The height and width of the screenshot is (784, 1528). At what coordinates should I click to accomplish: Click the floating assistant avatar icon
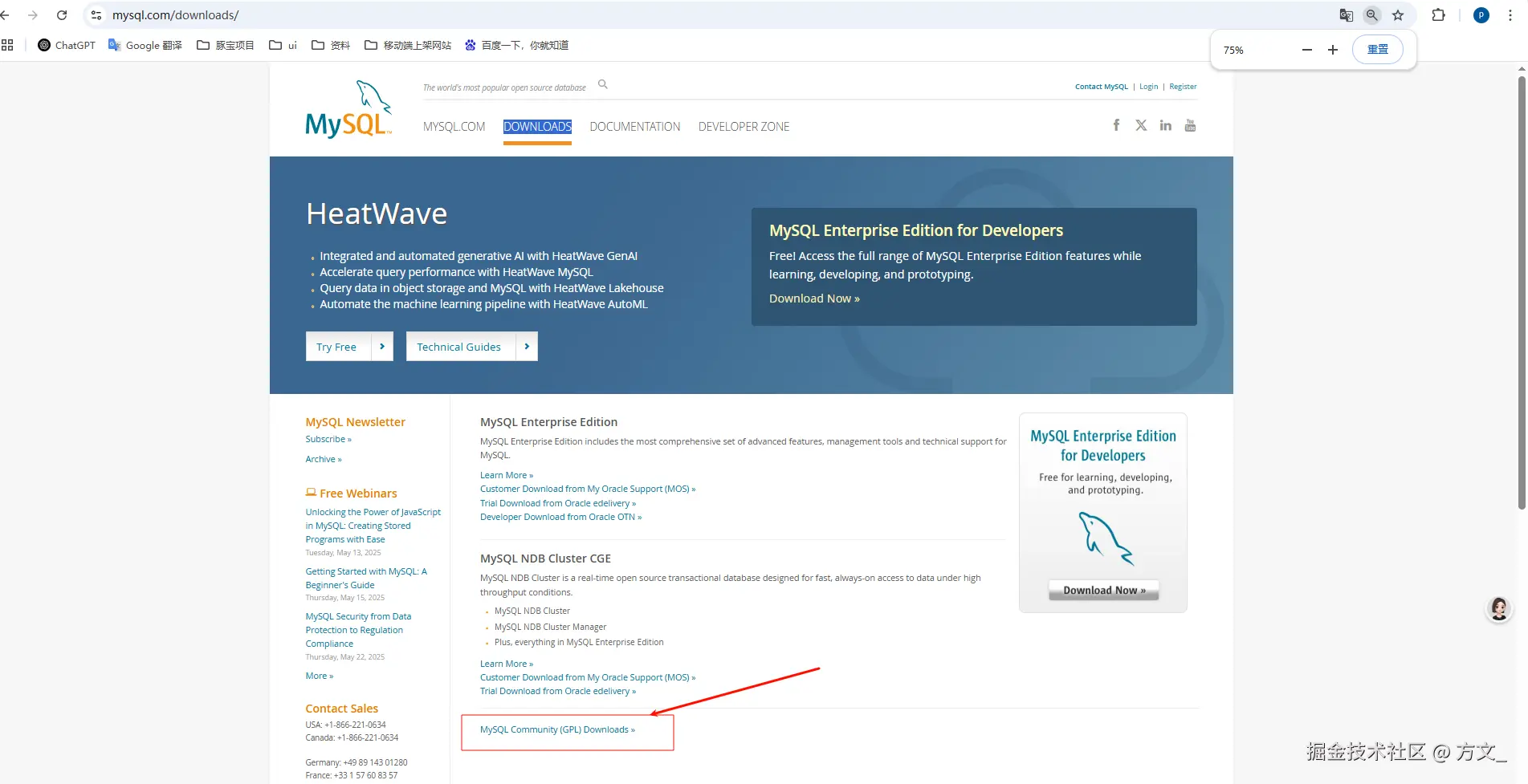point(1499,610)
